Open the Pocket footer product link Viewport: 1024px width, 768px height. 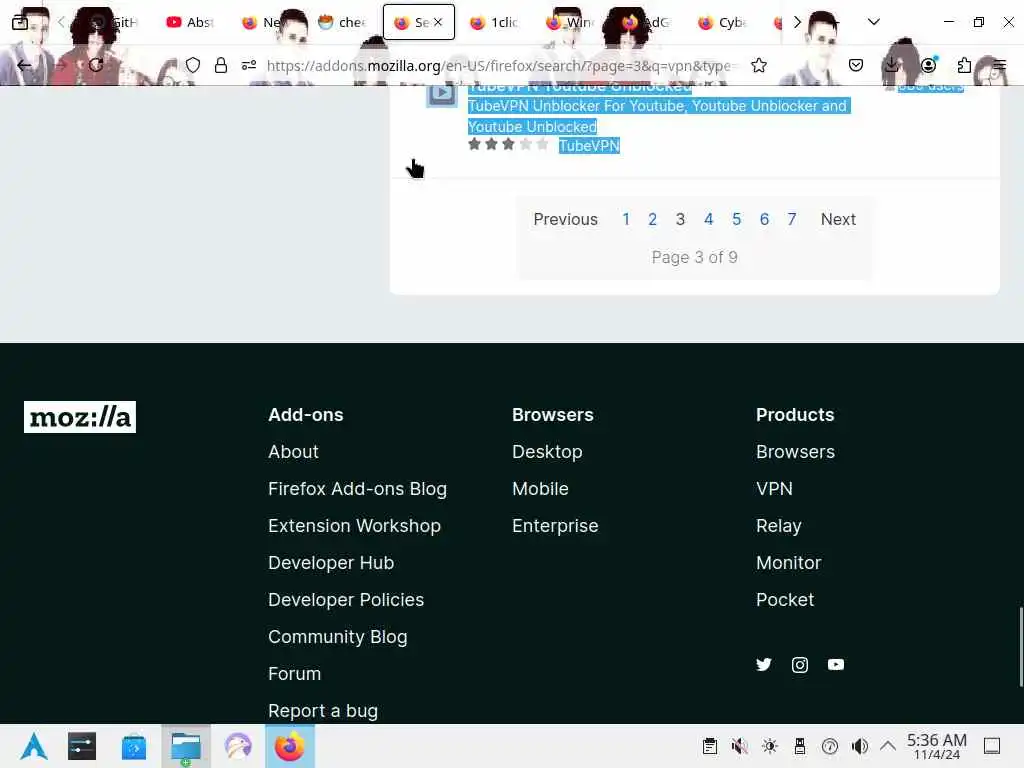tap(784, 600)
